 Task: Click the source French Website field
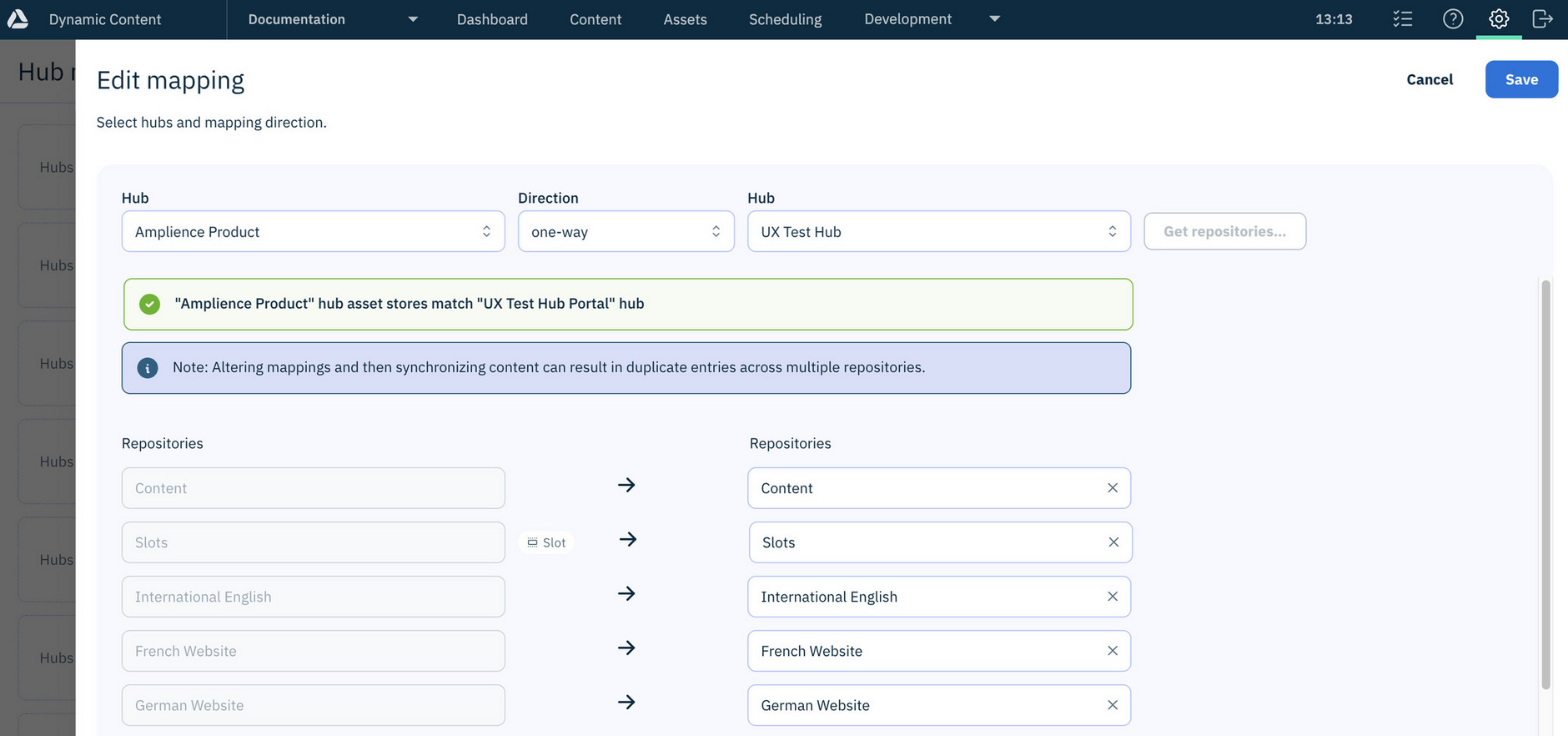point(314,651)
